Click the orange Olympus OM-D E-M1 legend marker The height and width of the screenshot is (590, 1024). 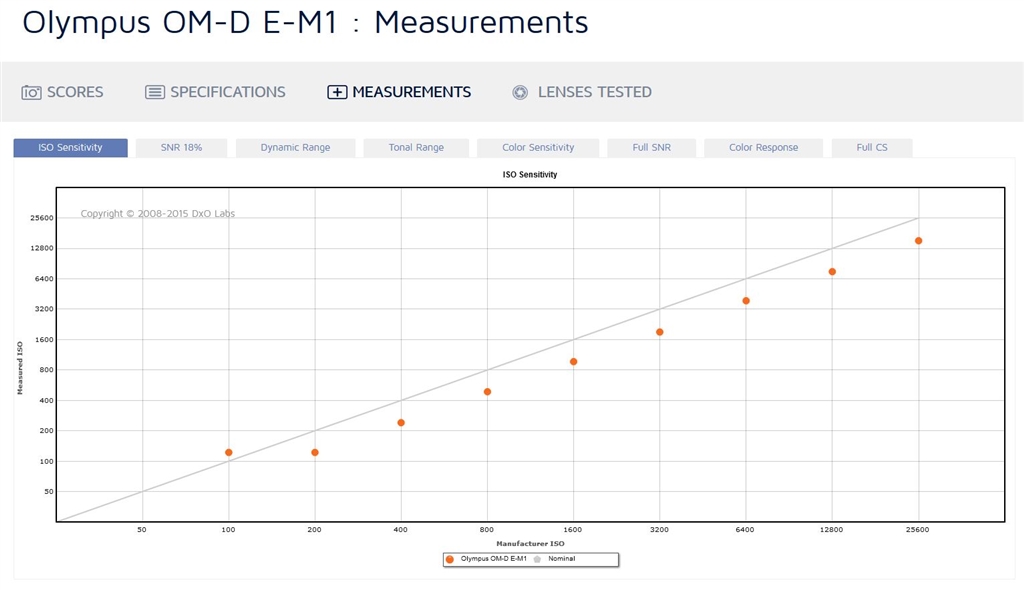pyautogui.click(x=449, y=559)
